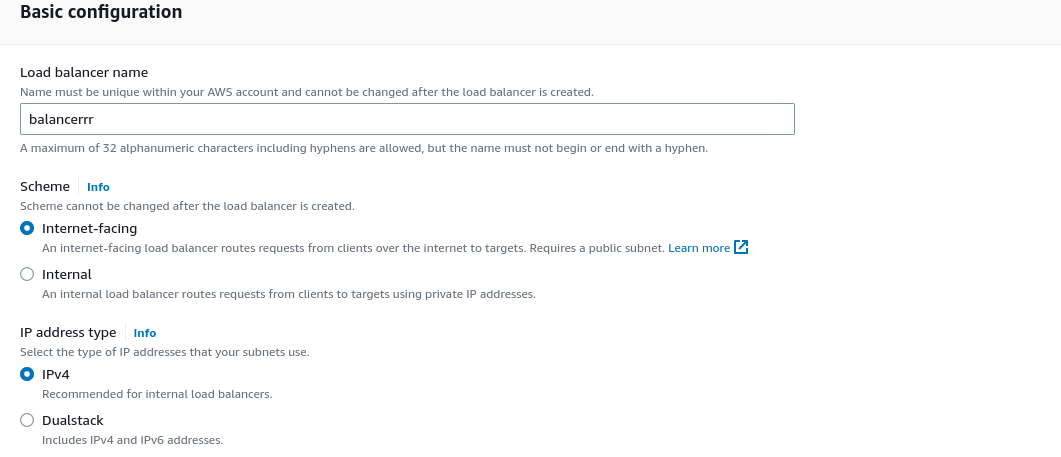Click the 'Includes IPv4 and IPv6 addresses' description
Image resolution: width=1061 pixels, height=457 pixels.
point(133,440)
